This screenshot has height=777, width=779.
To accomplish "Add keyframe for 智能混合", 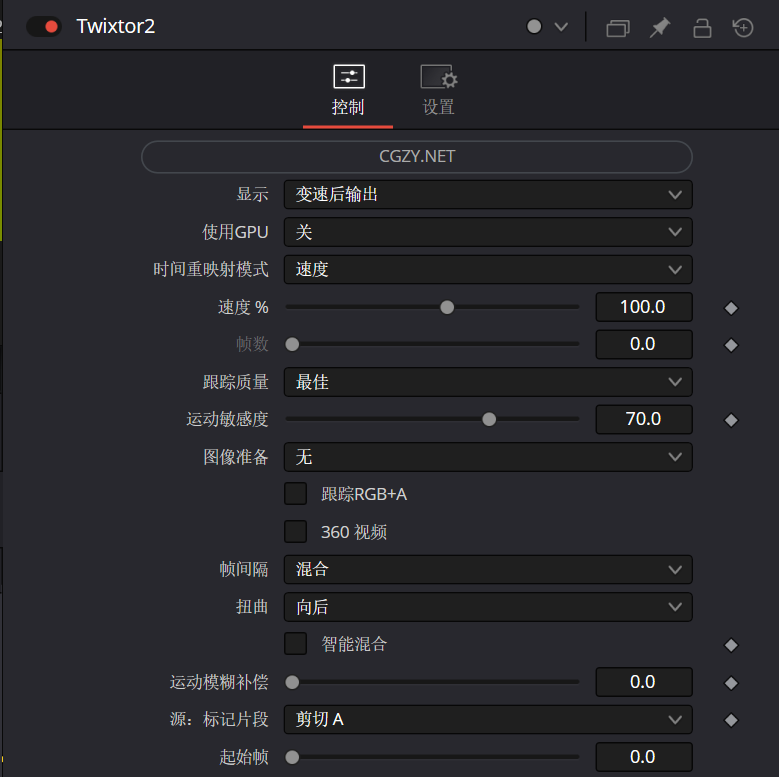I will pos(731,645).
